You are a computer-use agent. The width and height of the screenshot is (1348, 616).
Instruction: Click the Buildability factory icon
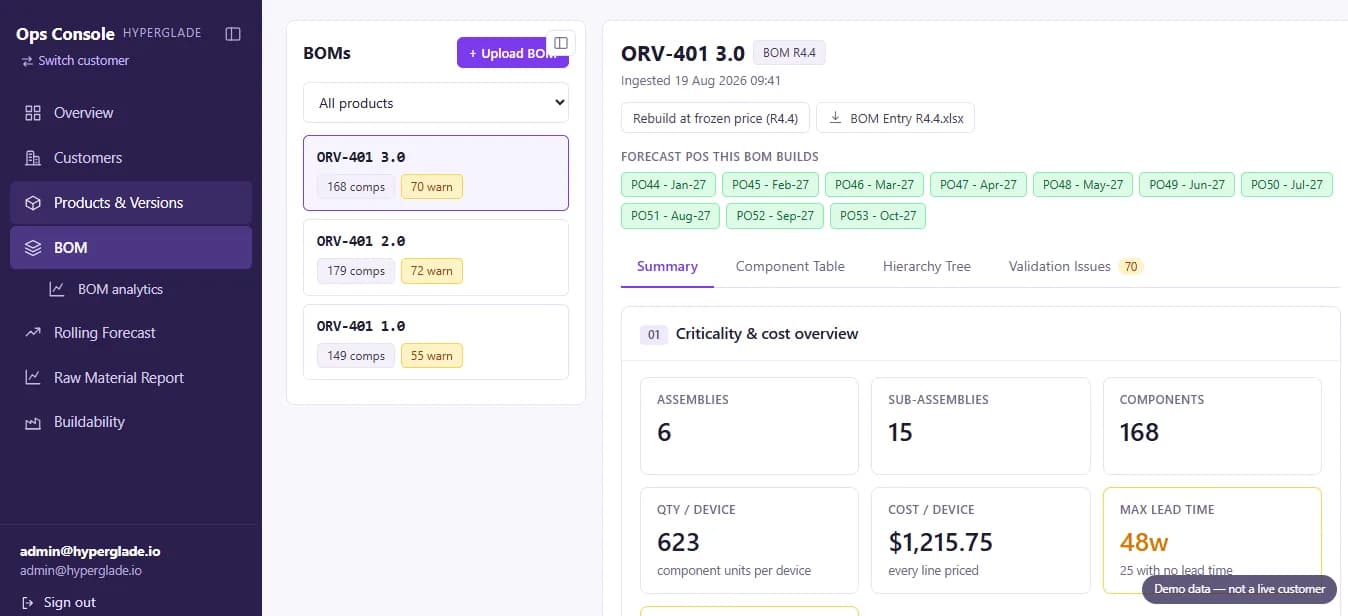[33, 422]
